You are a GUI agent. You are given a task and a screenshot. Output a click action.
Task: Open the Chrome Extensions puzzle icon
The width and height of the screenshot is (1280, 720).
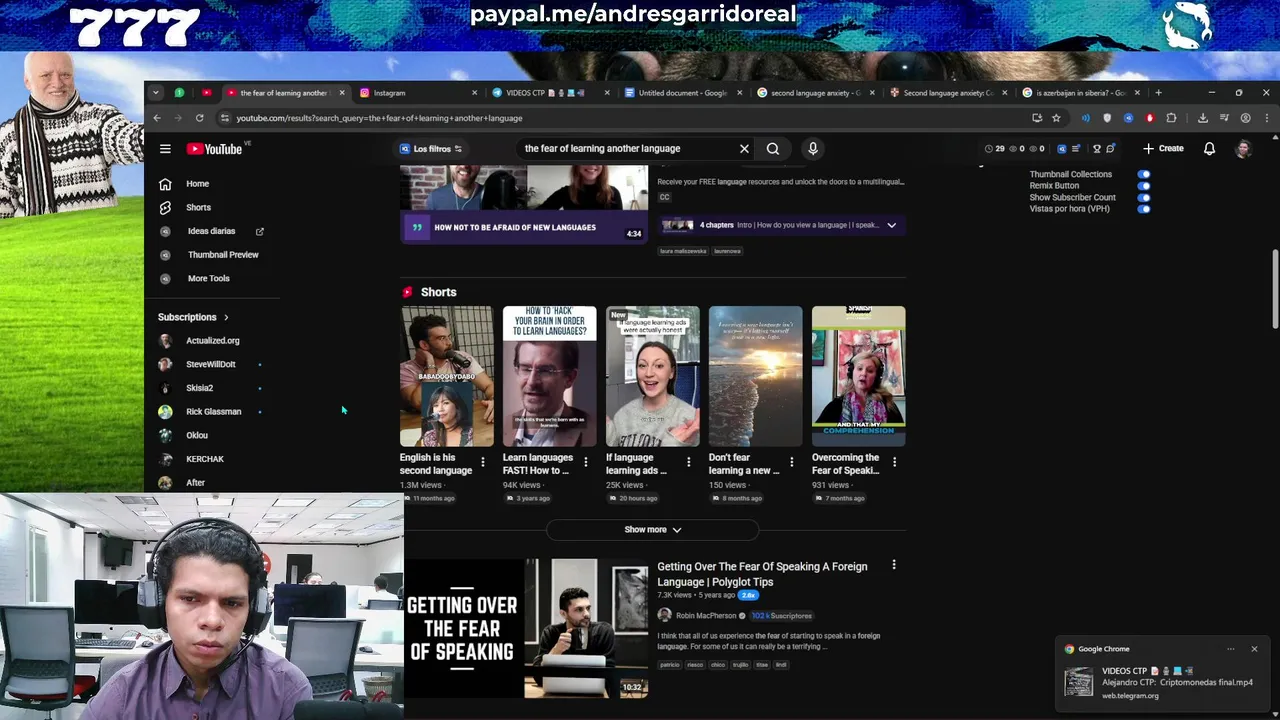pos(1171,118)
